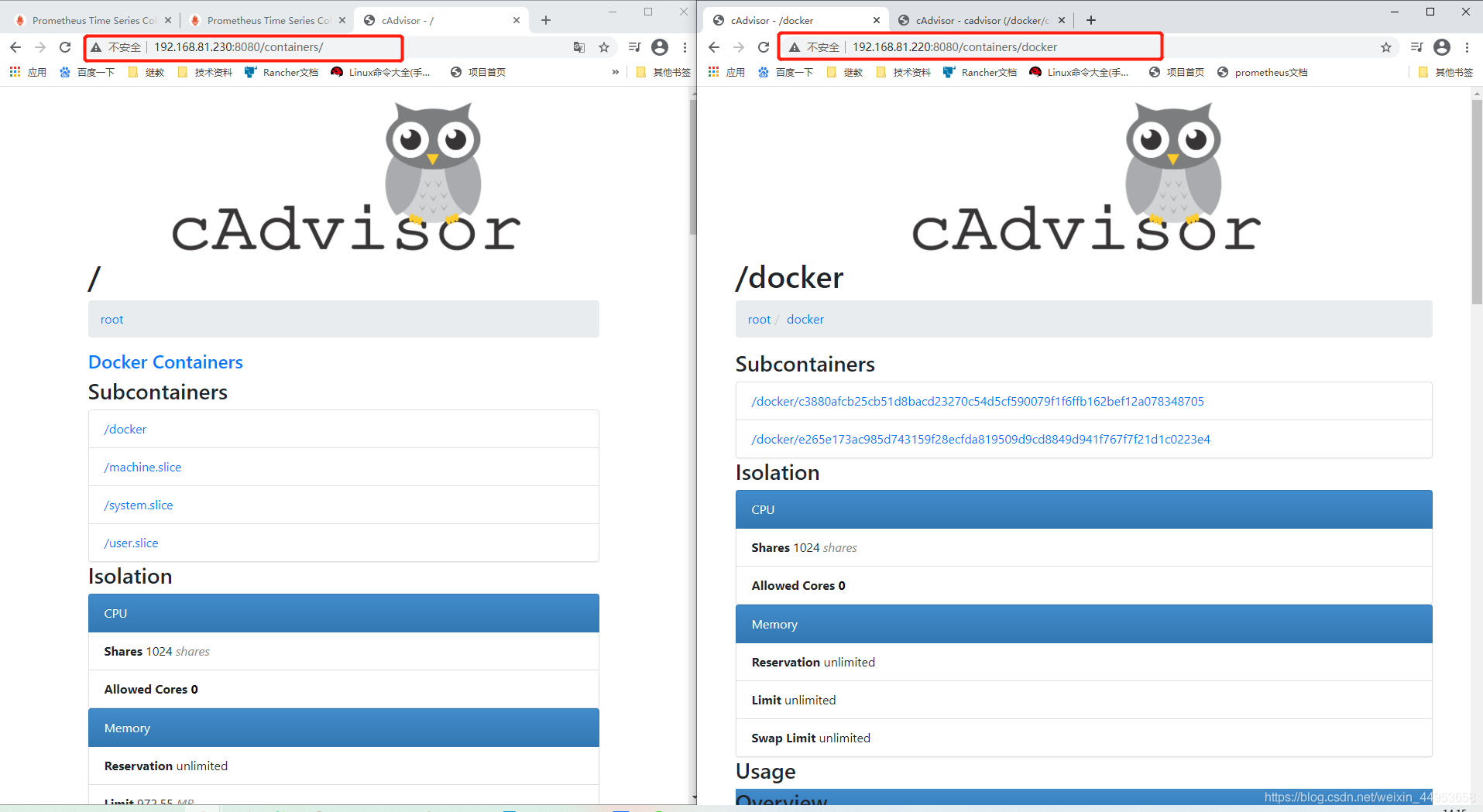This screenshot has height=812, width=1483.
Task: Open 其他书签 folder in left window
Action: [x=663, y=72]
